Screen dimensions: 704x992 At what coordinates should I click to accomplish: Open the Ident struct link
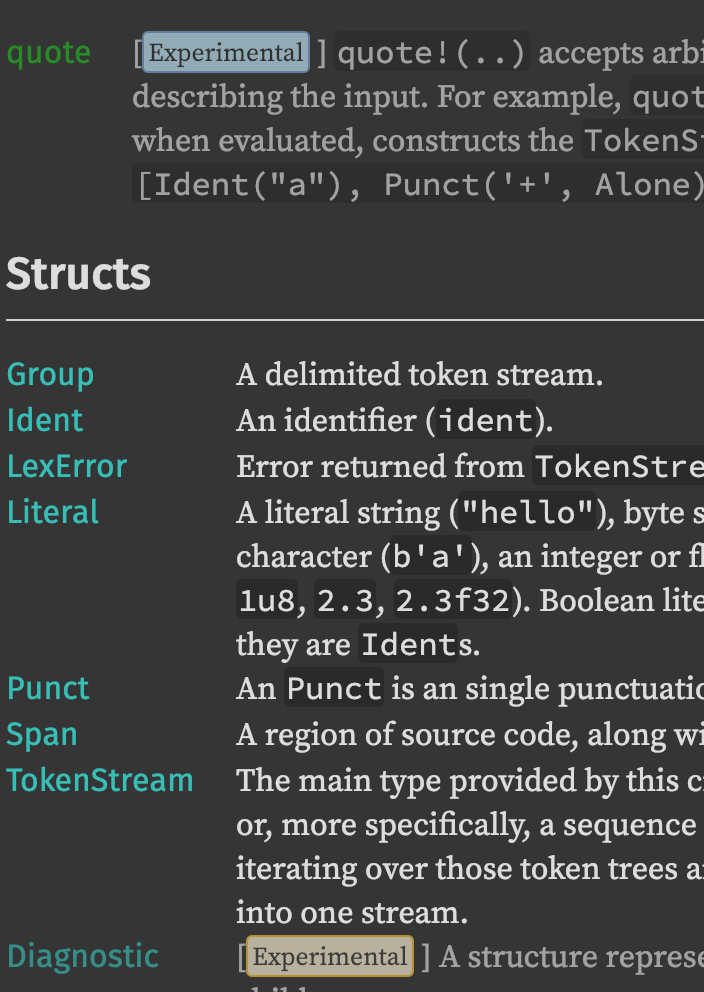coord(45,421)
